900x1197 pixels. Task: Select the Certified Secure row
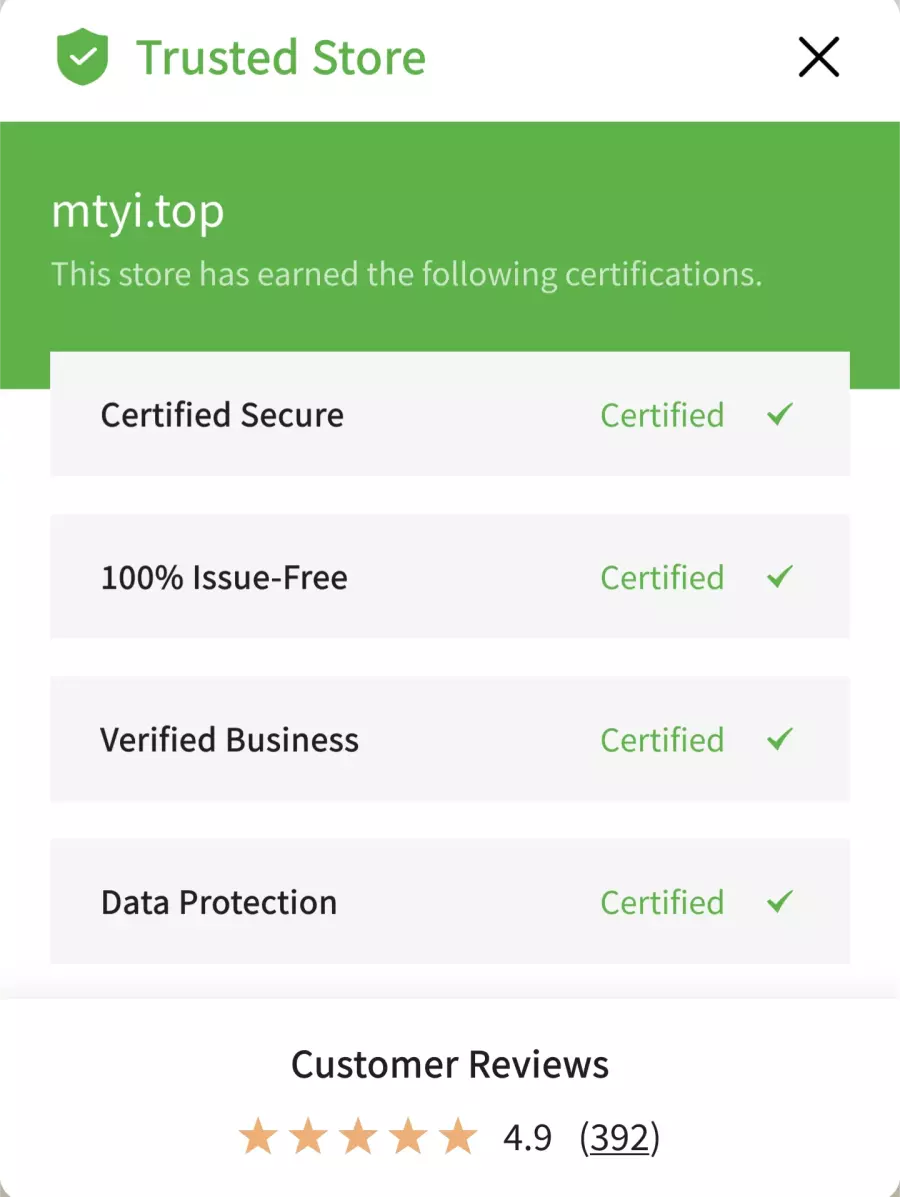click(x=450, y=414)
